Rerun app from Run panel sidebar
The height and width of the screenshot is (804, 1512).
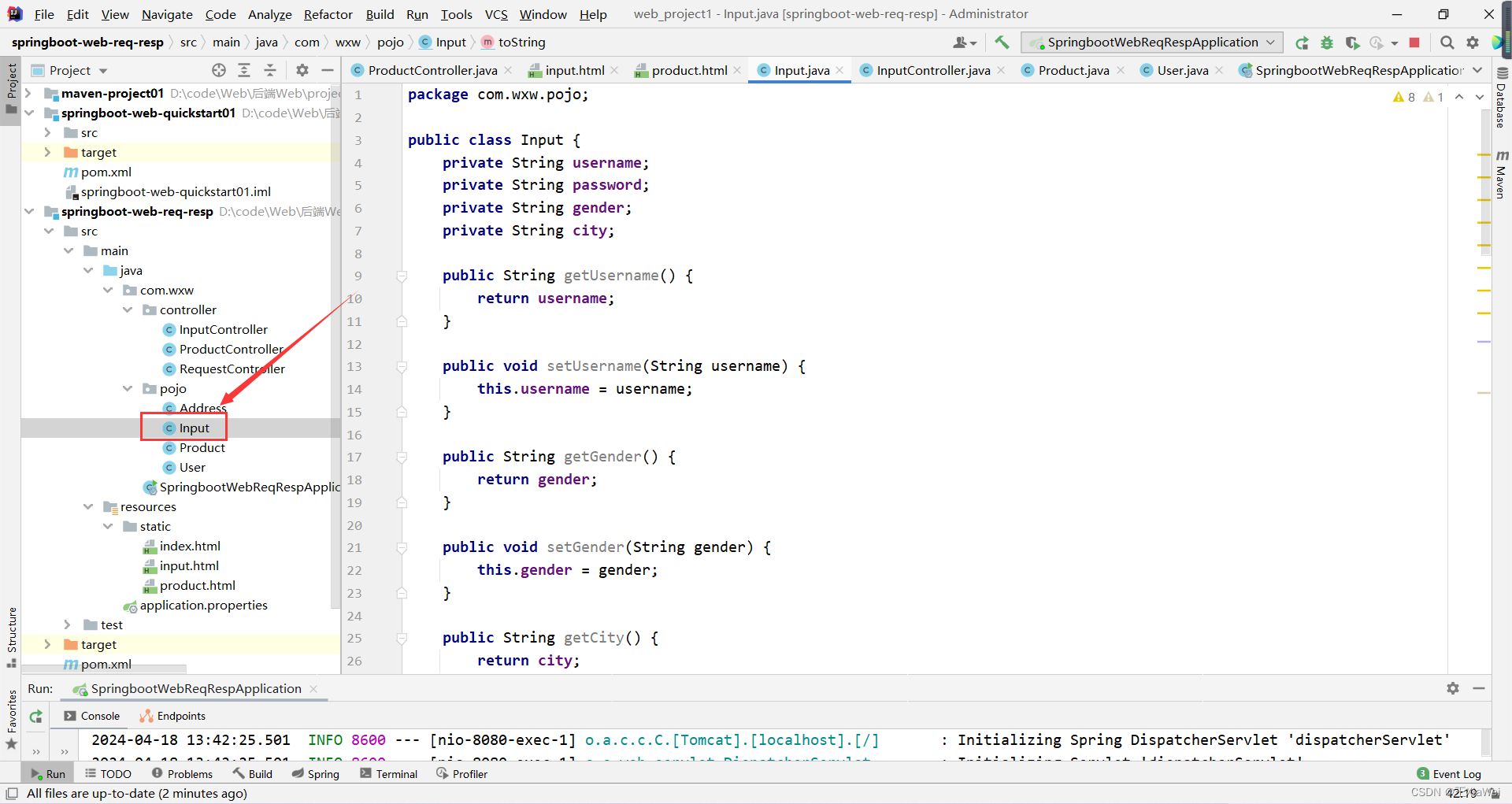[x=35, y=717]
